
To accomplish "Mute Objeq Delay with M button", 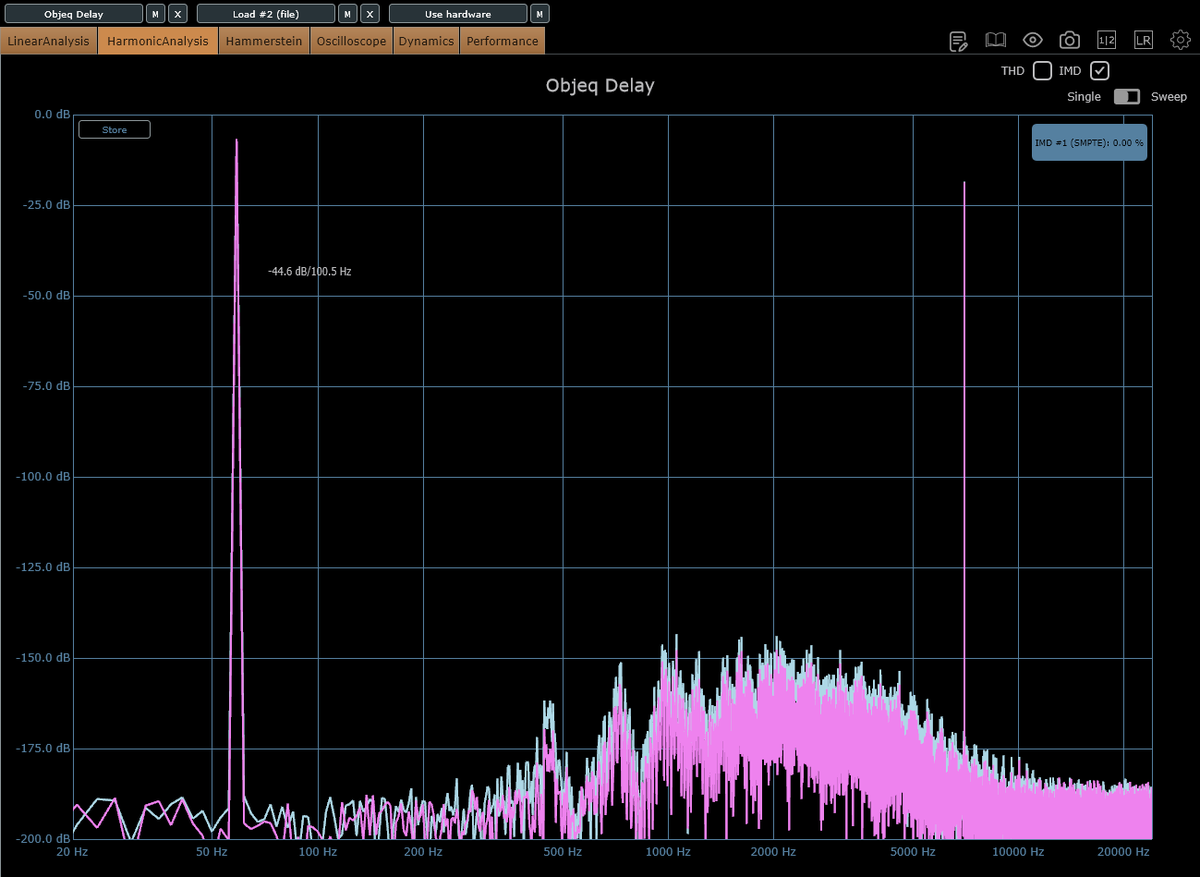I will coord(155,14).
